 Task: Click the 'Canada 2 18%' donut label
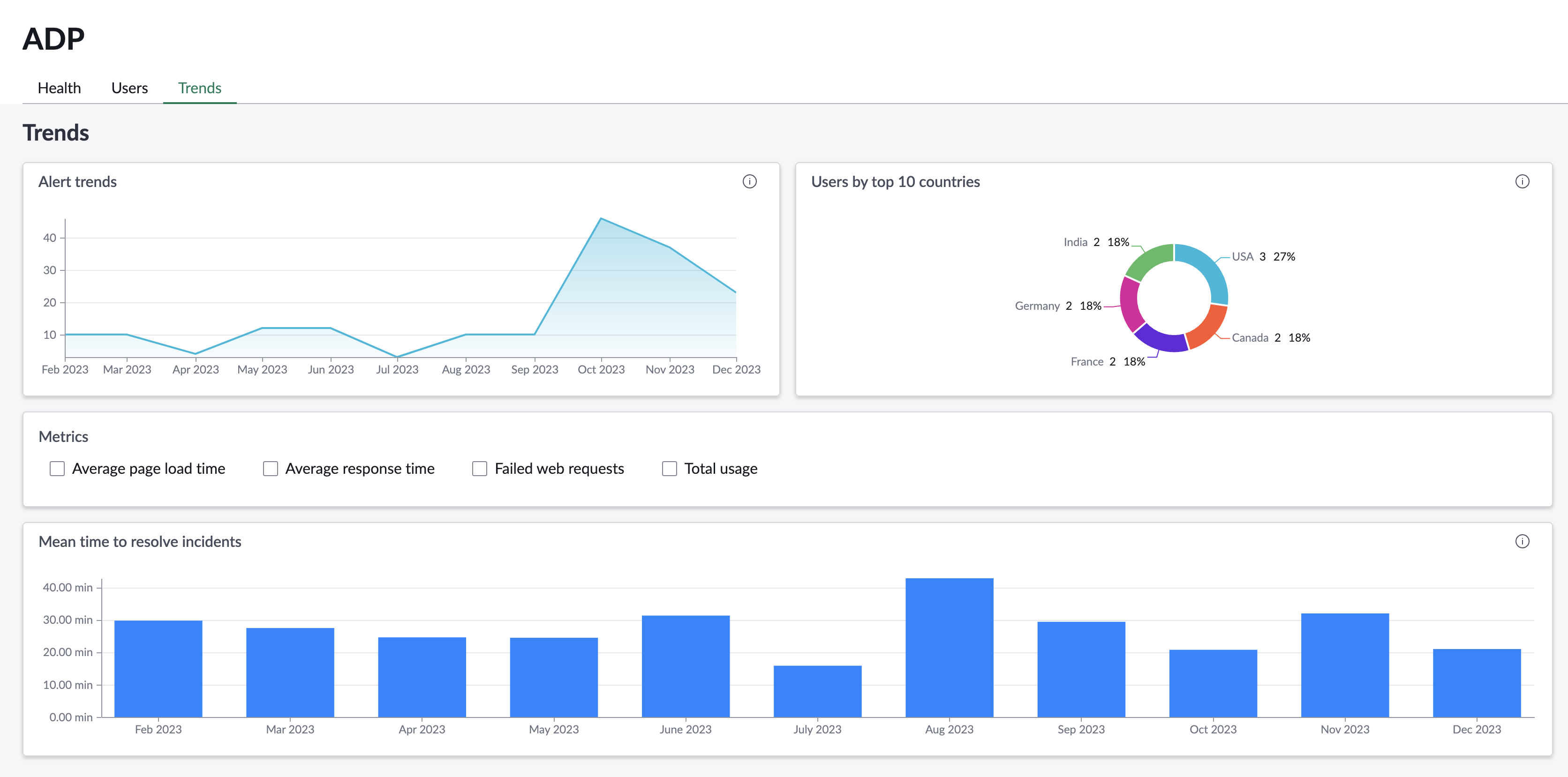[1271, 338]
